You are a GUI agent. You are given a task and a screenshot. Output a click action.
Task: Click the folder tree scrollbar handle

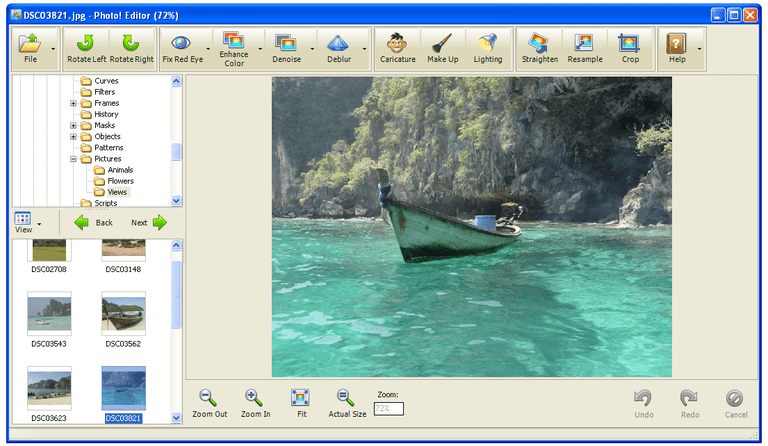[x=176, y=152]
